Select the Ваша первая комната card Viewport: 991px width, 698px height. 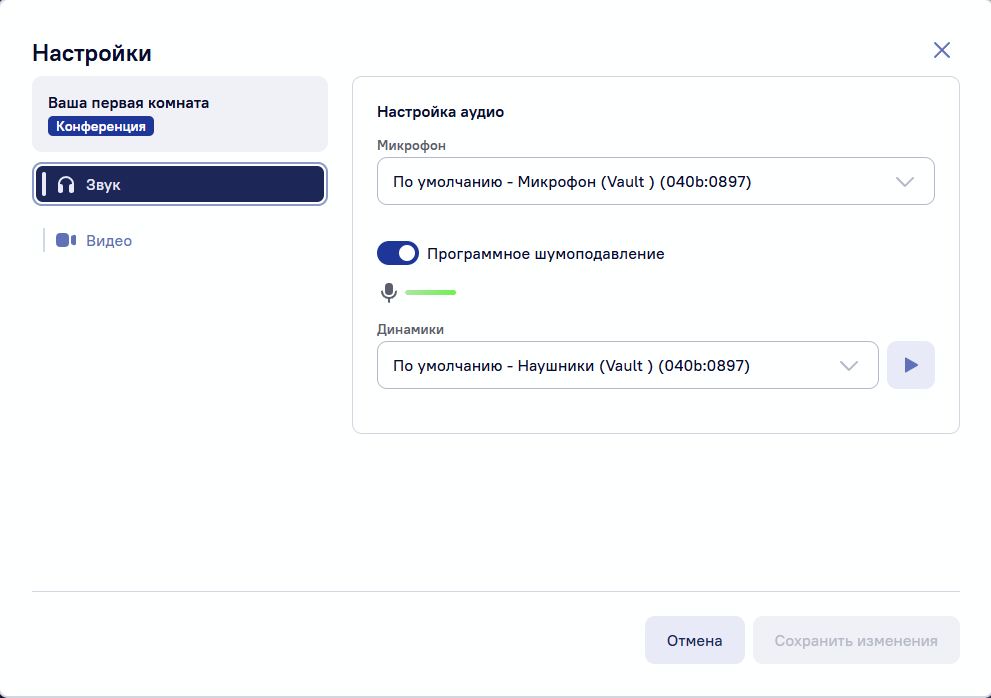pyautogui.click(x=179, y=114)
